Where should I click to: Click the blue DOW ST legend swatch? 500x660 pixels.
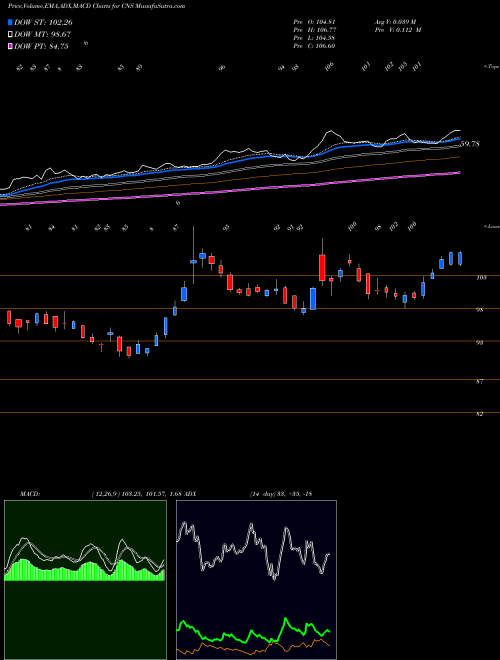pos(10,22)
